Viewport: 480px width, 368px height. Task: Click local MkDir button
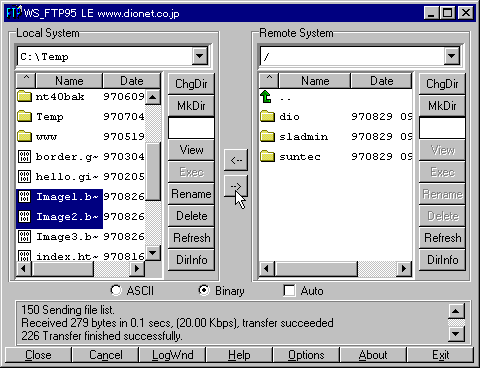point(191,106)
